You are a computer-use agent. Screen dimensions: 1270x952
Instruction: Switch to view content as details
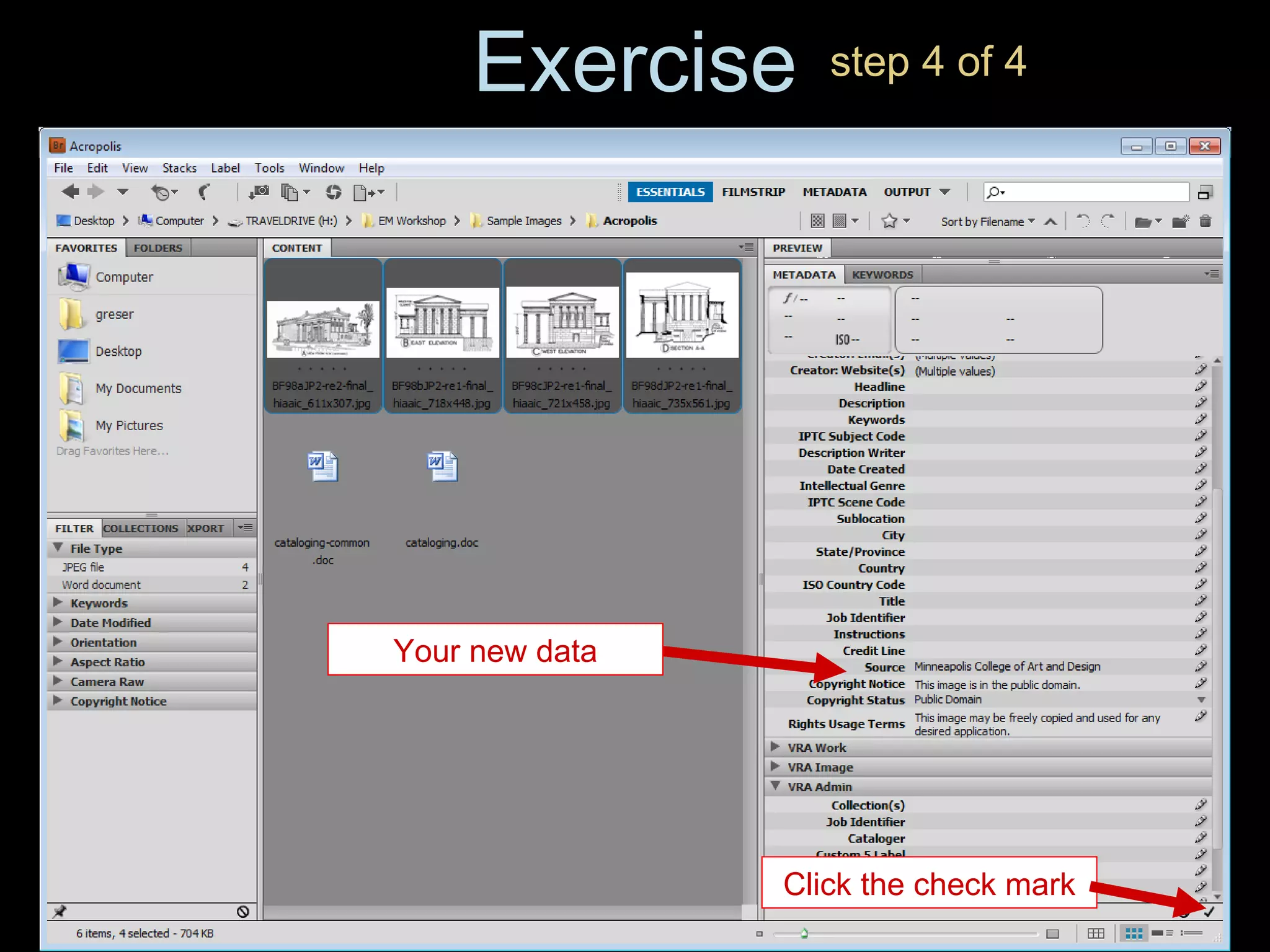[x=1162, y=933]
